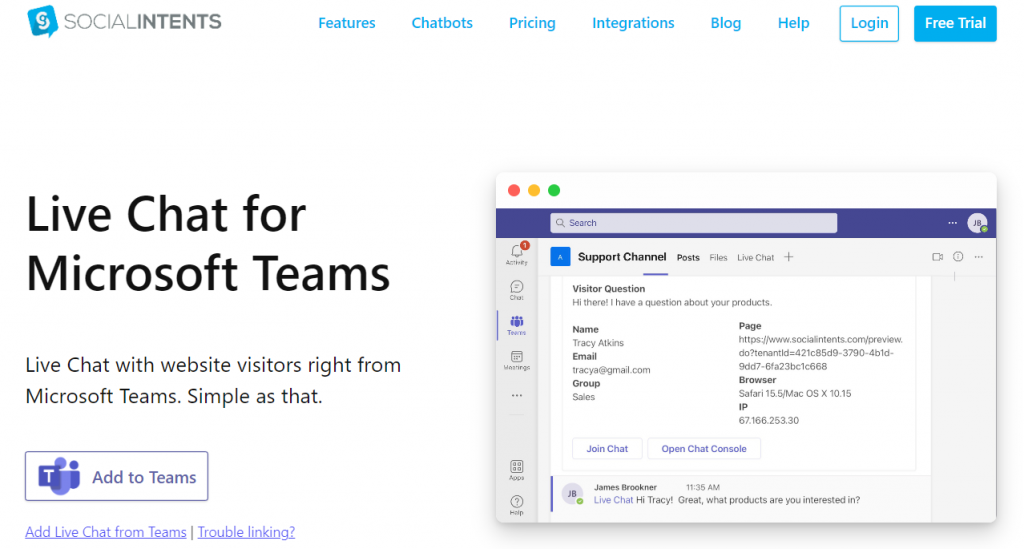
Task: Click the Add to Teams button
Action: click(117, 477)
